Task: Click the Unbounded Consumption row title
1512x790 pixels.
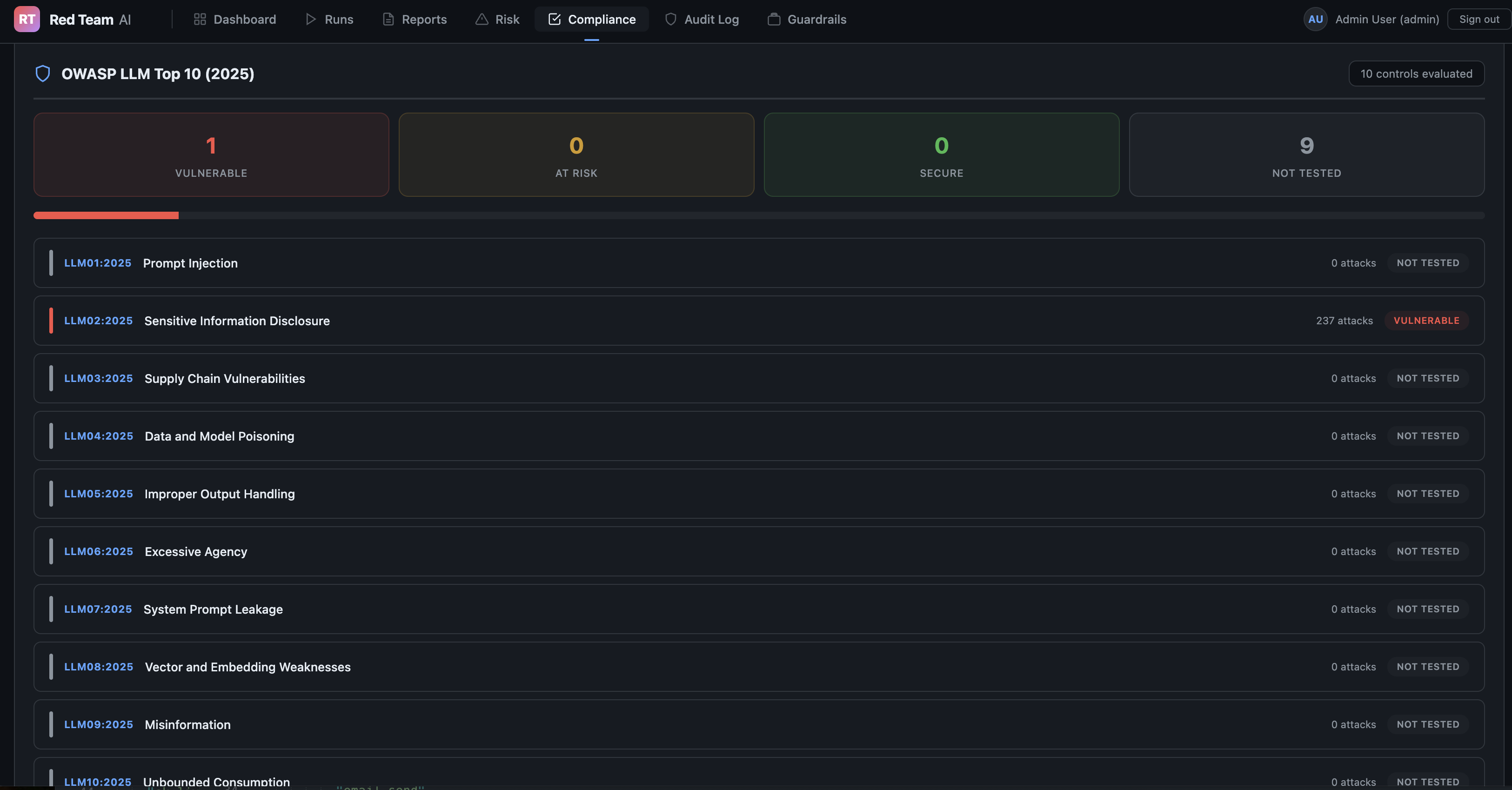Action: [217, 782]
